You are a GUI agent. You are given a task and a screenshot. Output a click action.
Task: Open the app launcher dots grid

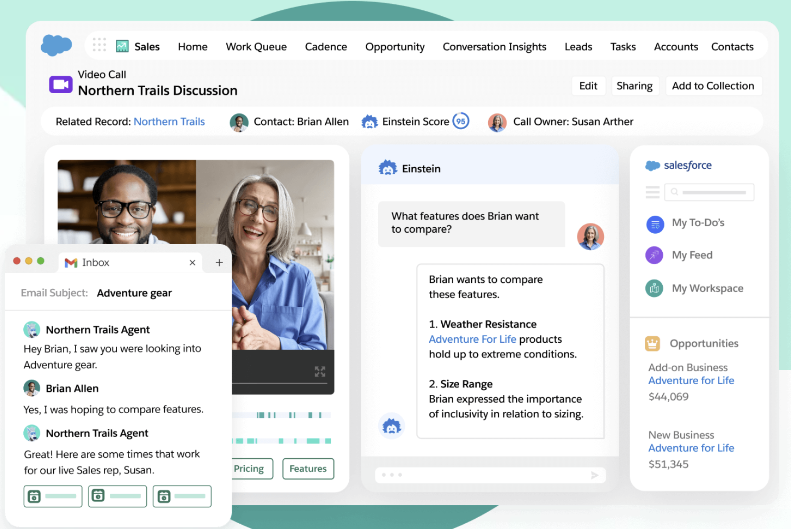[x=99, y=44]
